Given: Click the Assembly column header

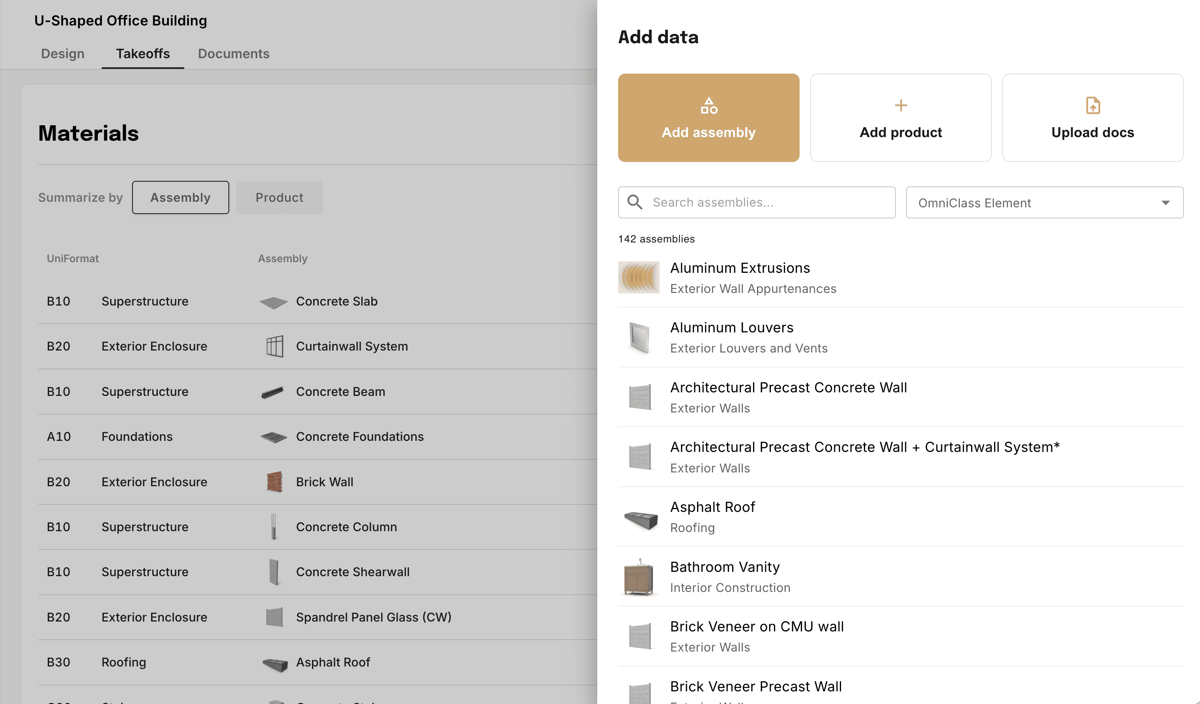Looking at the screenshot, I should pos(282,258).
